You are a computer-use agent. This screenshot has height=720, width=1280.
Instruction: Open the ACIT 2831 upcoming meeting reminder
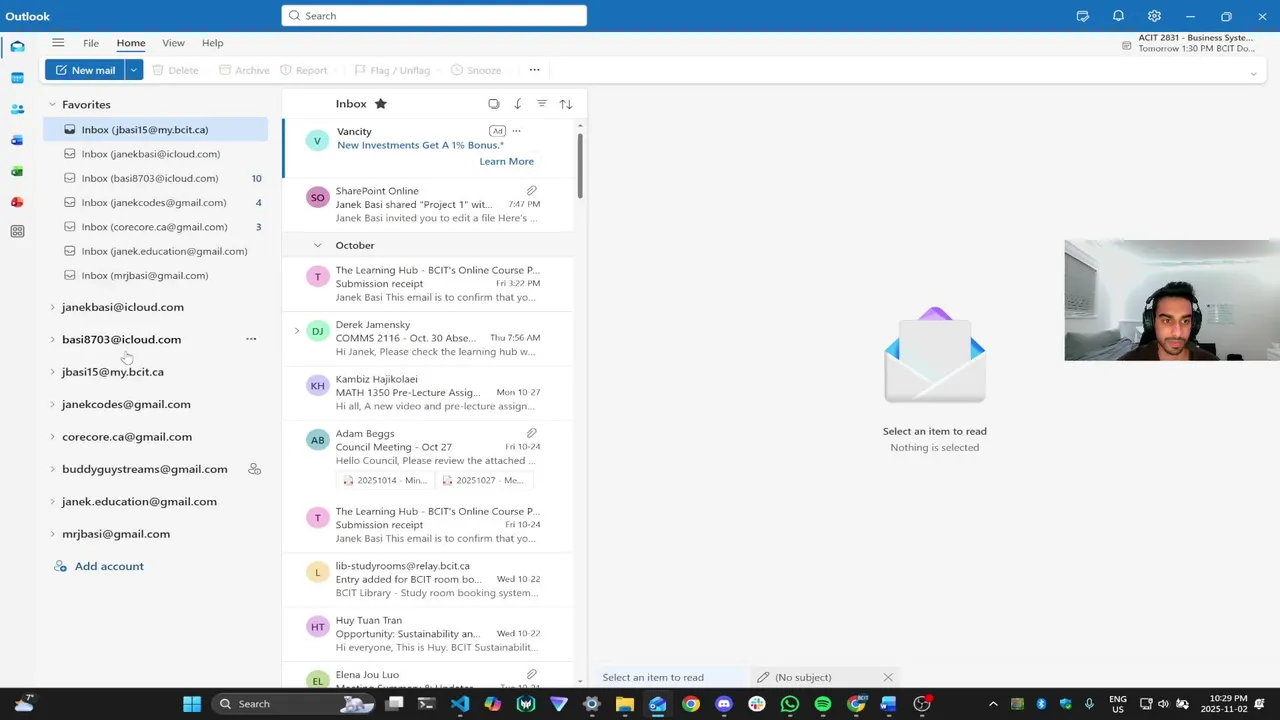[1189, 43]
